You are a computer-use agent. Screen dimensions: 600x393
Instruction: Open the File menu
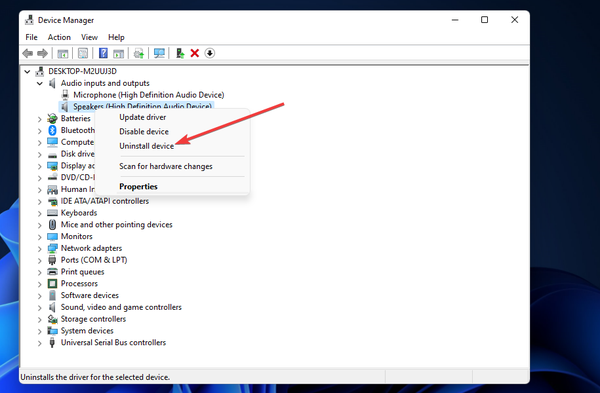coord(31,37)
